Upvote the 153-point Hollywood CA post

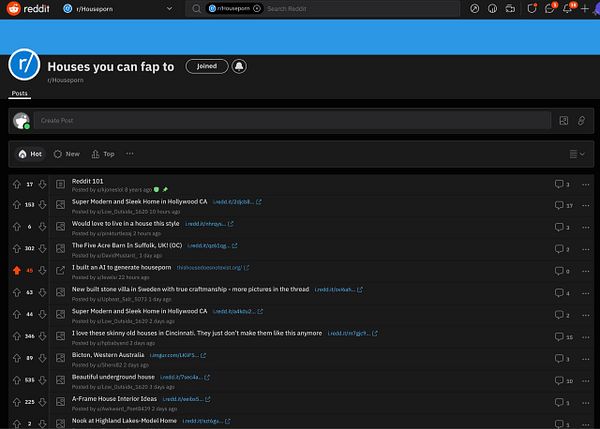coord(16,205)
